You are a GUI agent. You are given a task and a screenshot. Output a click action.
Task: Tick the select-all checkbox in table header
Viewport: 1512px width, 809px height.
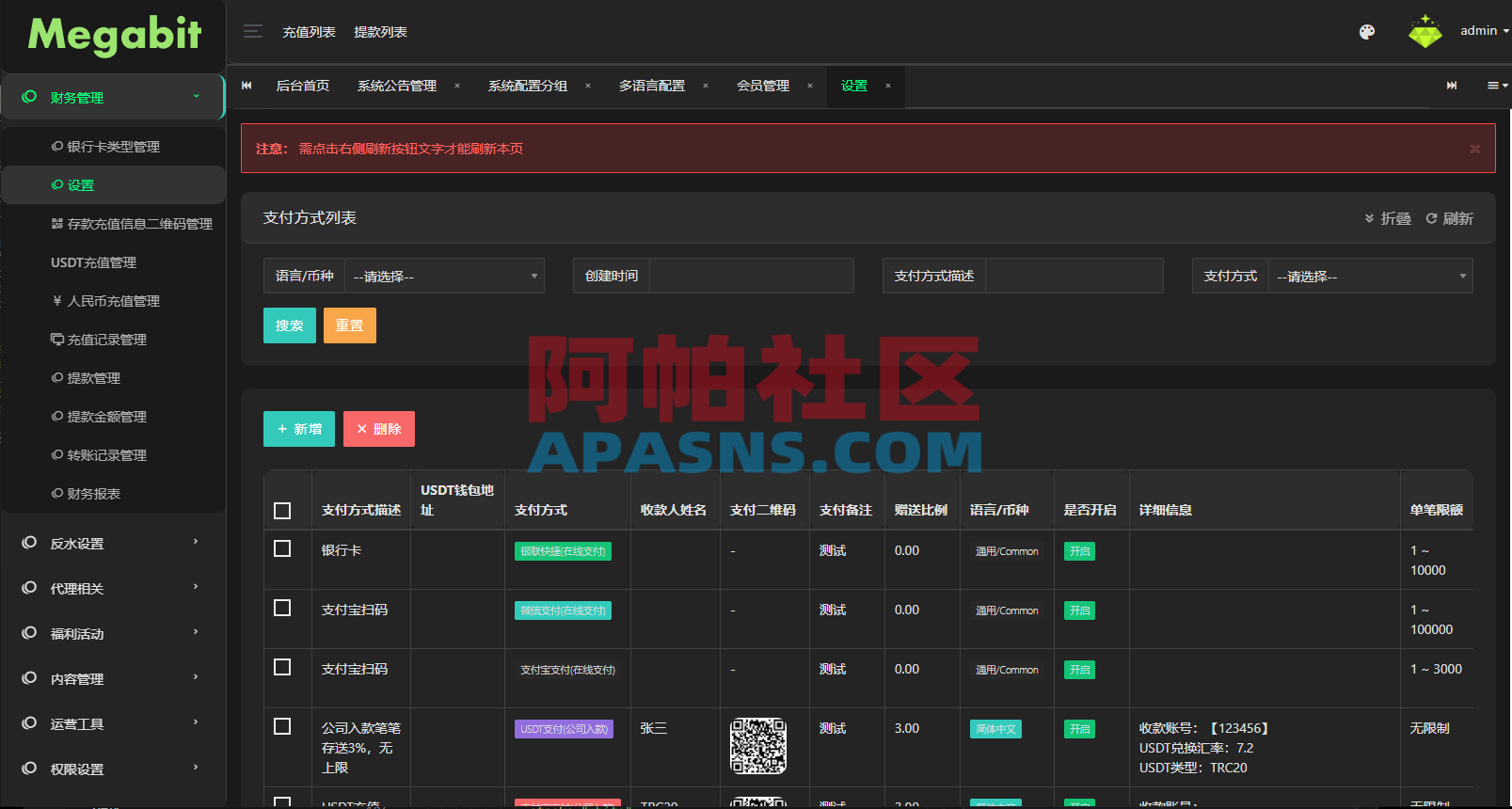tap(282, 511)
